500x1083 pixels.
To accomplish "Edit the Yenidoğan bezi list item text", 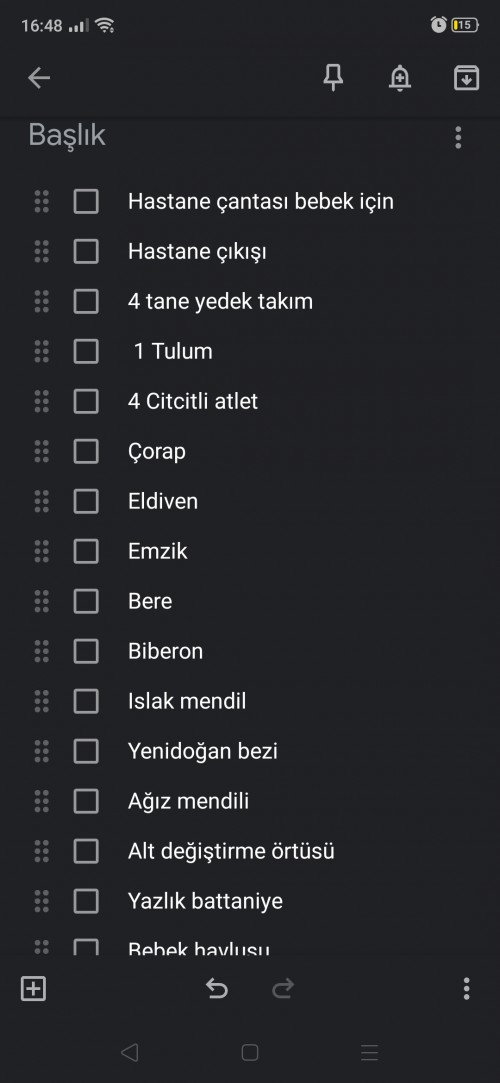I will click(202, 751).
